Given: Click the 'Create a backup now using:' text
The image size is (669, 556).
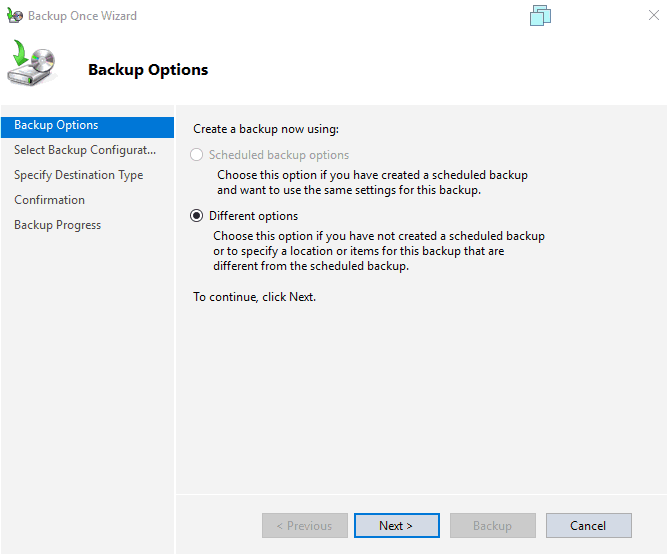Looking at the screenshot, I should tap(266, 129).
